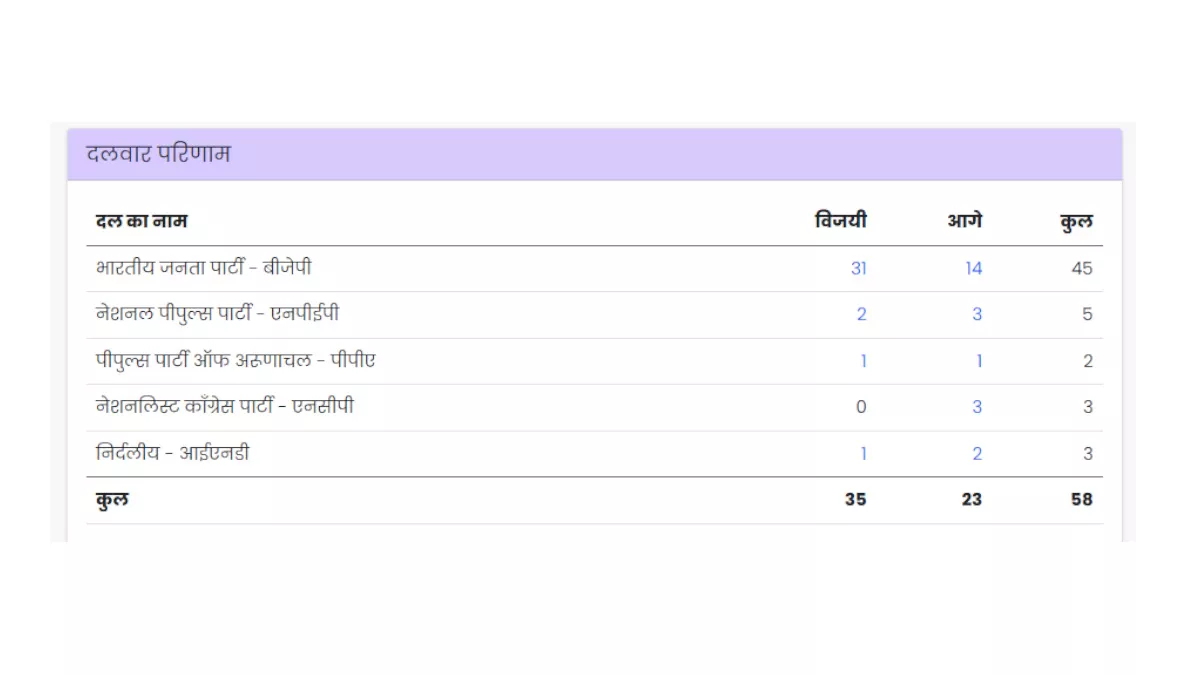Image resolution: width=1200 pixels, height=675 pixels.
Task: Click the कुल column header
Action: 1076,222
